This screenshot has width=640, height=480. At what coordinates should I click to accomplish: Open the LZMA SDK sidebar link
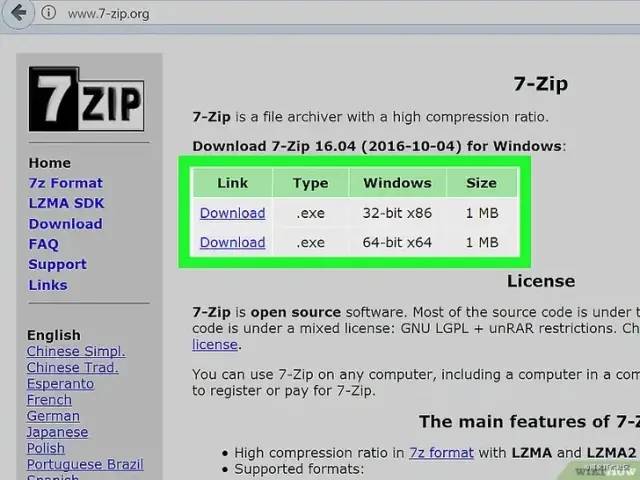coord(67,203)
